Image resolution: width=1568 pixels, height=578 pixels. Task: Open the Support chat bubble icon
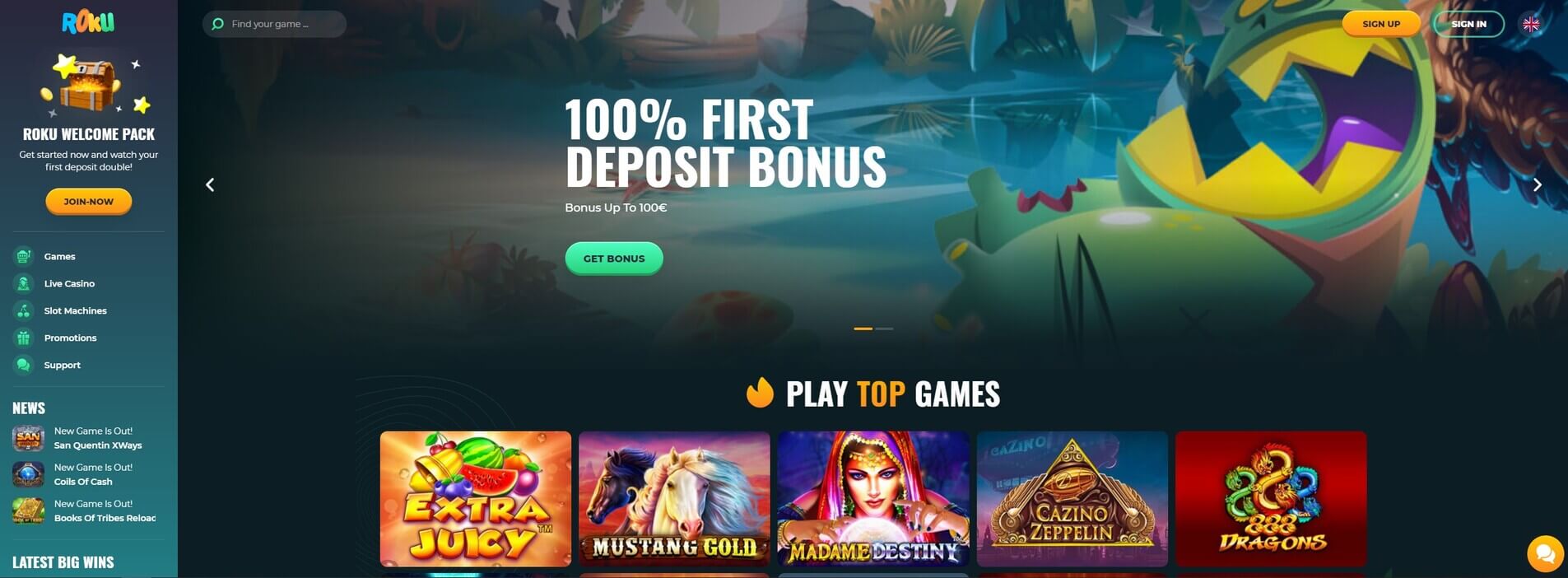pyautogui.click(x=24, y=365)
